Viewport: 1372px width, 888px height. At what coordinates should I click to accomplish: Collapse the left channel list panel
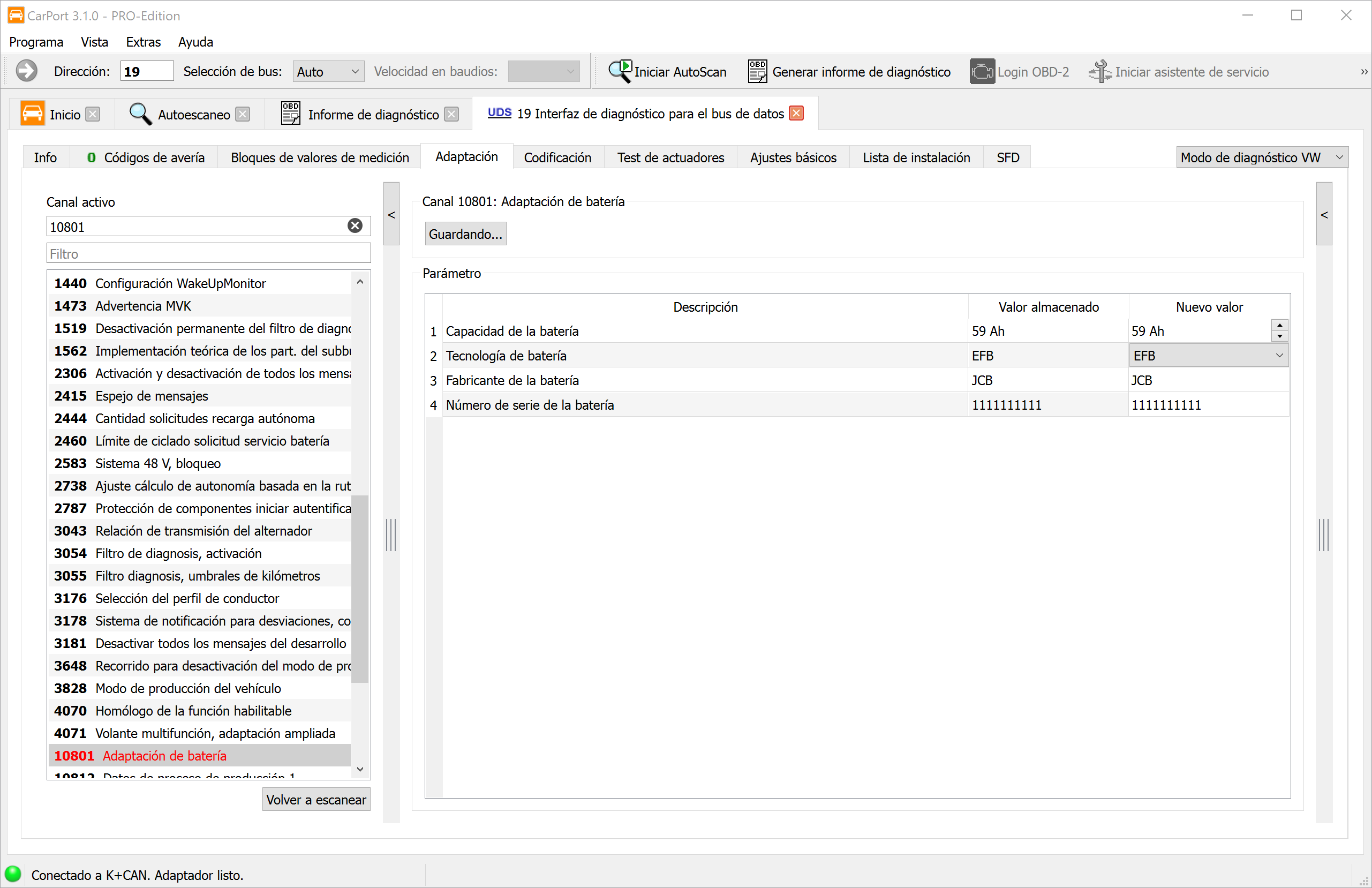coord(391,215)
